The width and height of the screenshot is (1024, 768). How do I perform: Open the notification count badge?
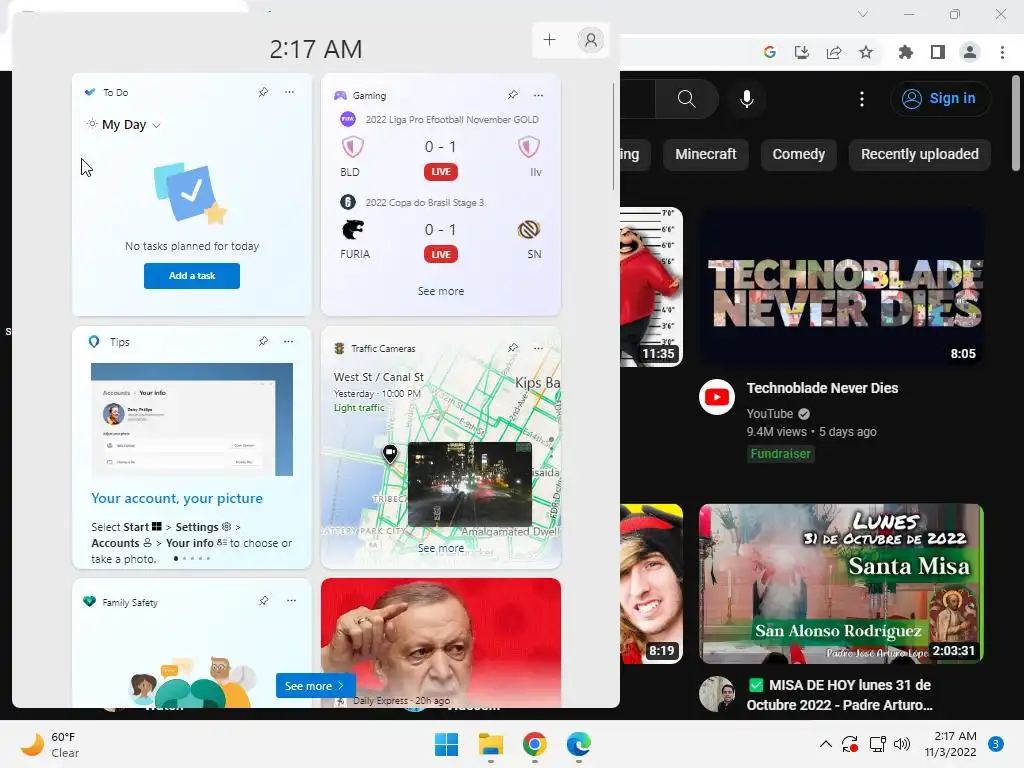[x=996, y=744]
